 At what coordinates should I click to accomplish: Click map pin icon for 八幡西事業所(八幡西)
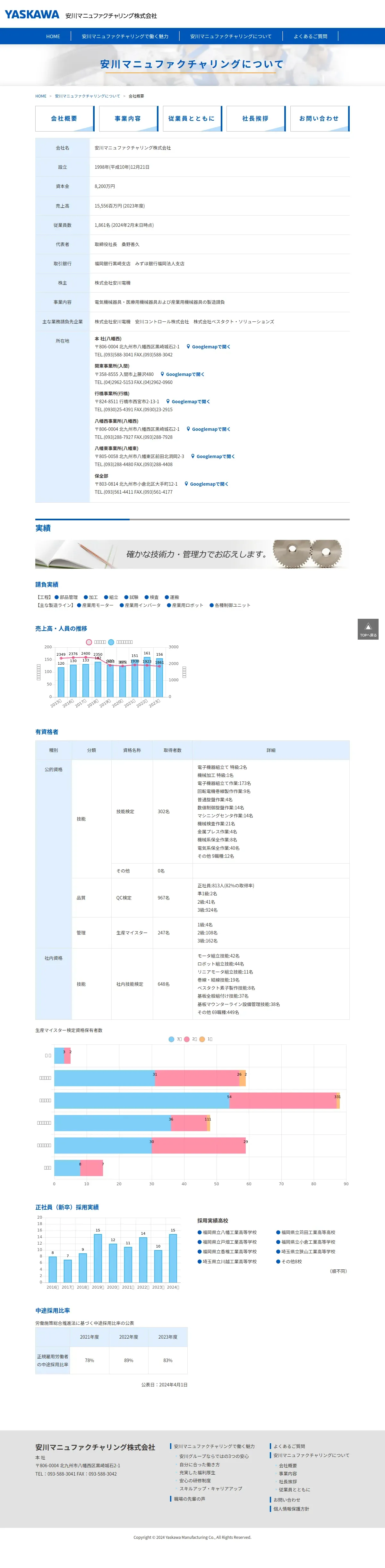[188, 429]
